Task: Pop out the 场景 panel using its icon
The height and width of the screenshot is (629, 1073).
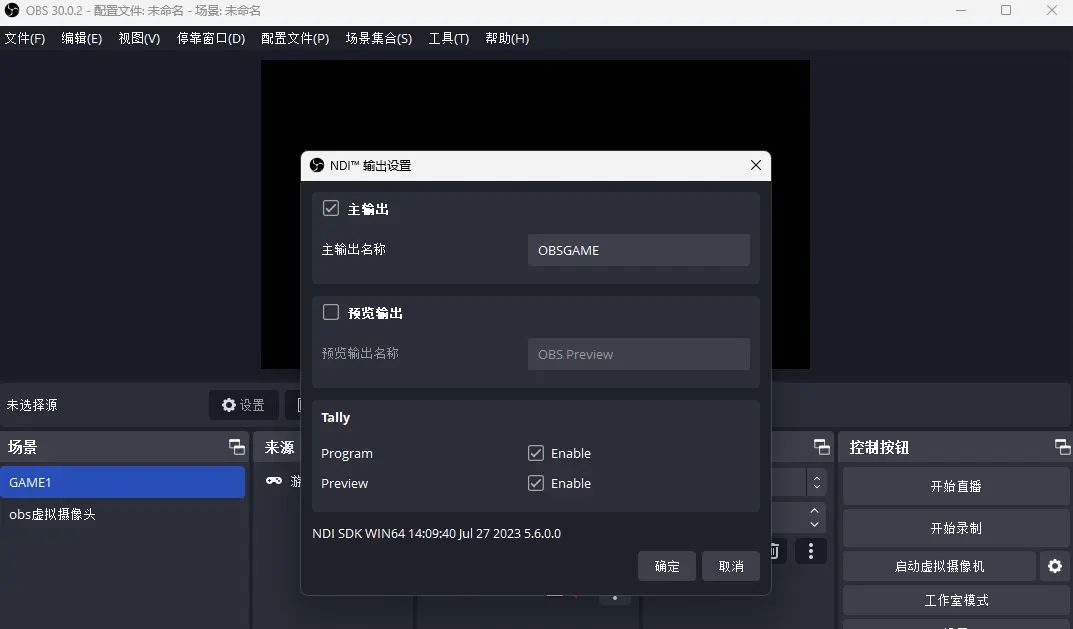Action: (x=236, y=447)
